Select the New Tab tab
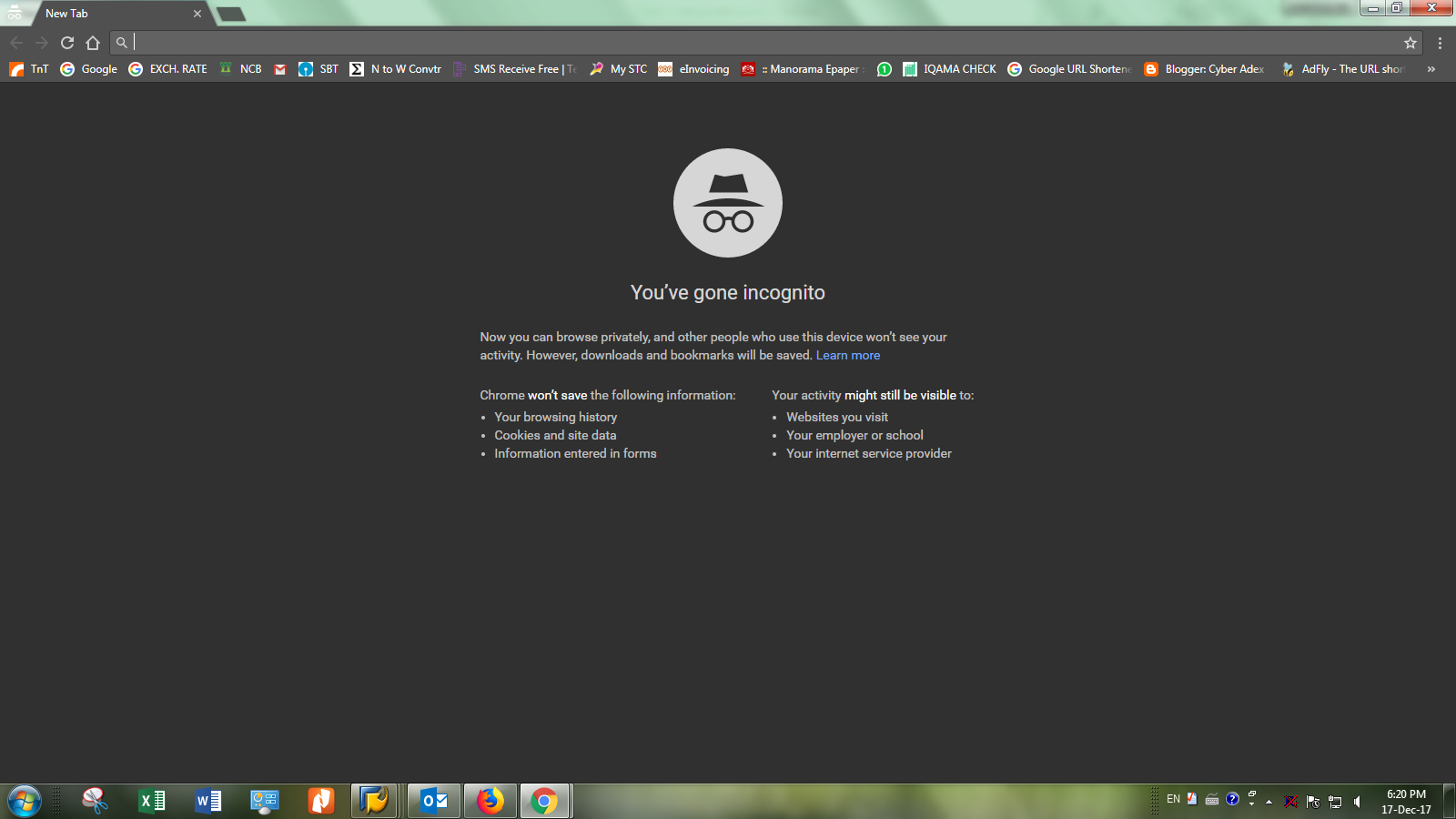Screen dimensions: 1456x819 pyautogui.click(x=109, y=14)
